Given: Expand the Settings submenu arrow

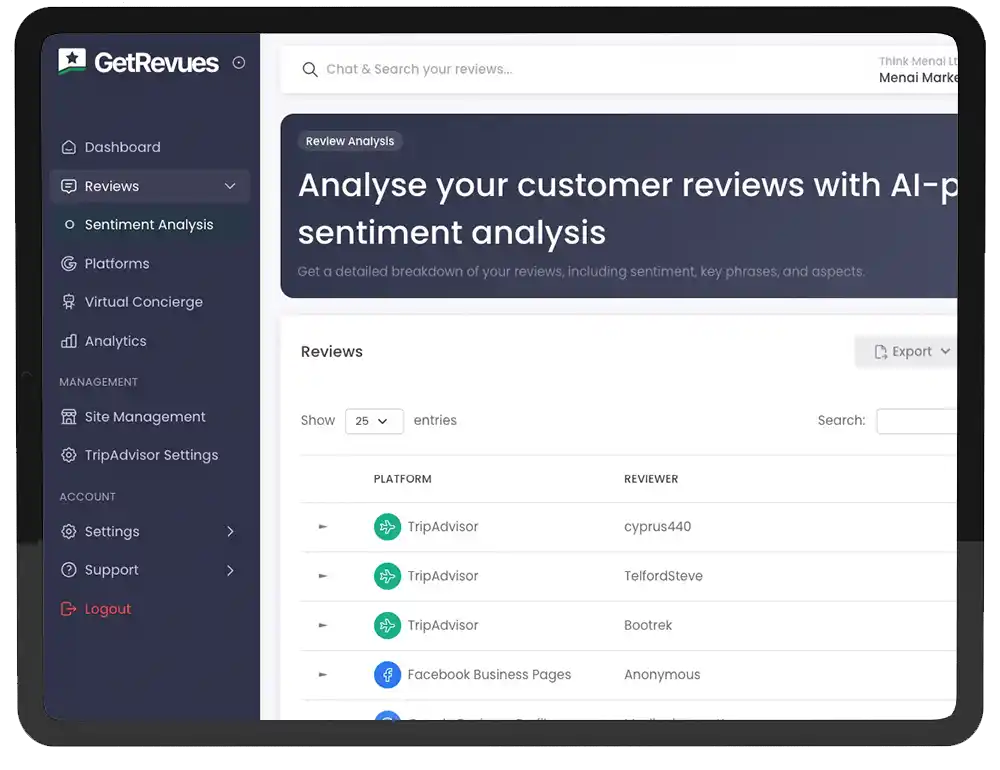Looking at the screenshot, I should click(230, 532).
